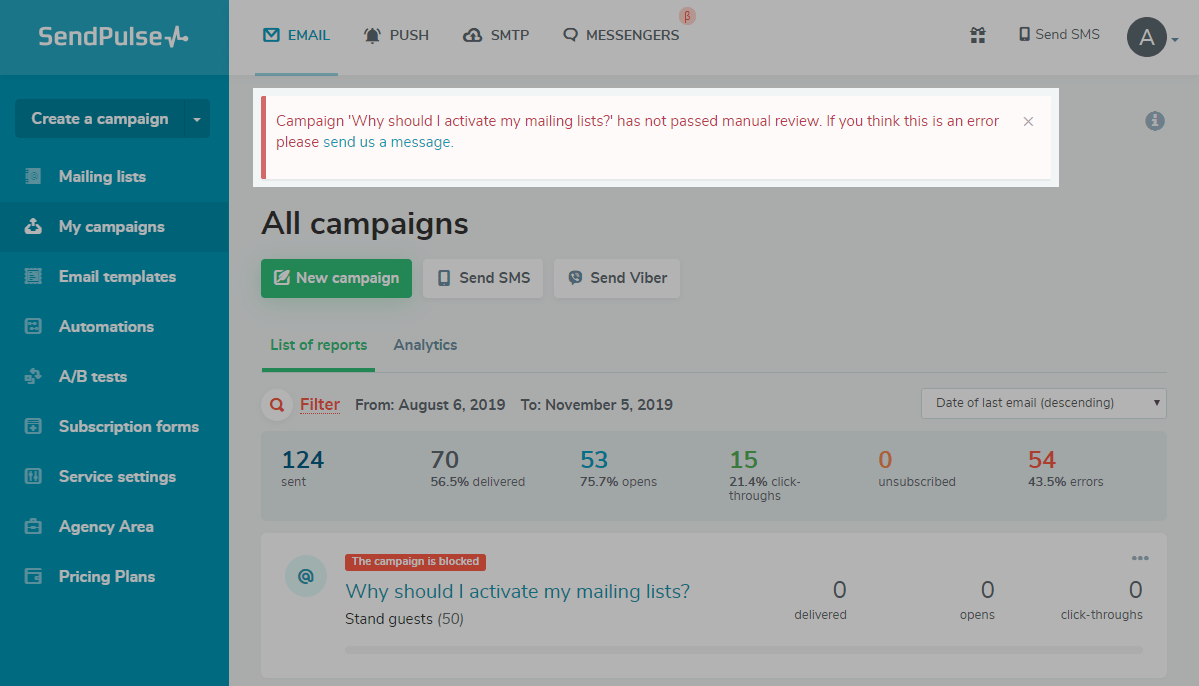Open the MESSENGERS section in the top navigation
This screenshot has width=1199, height=686.
(621, 35)
